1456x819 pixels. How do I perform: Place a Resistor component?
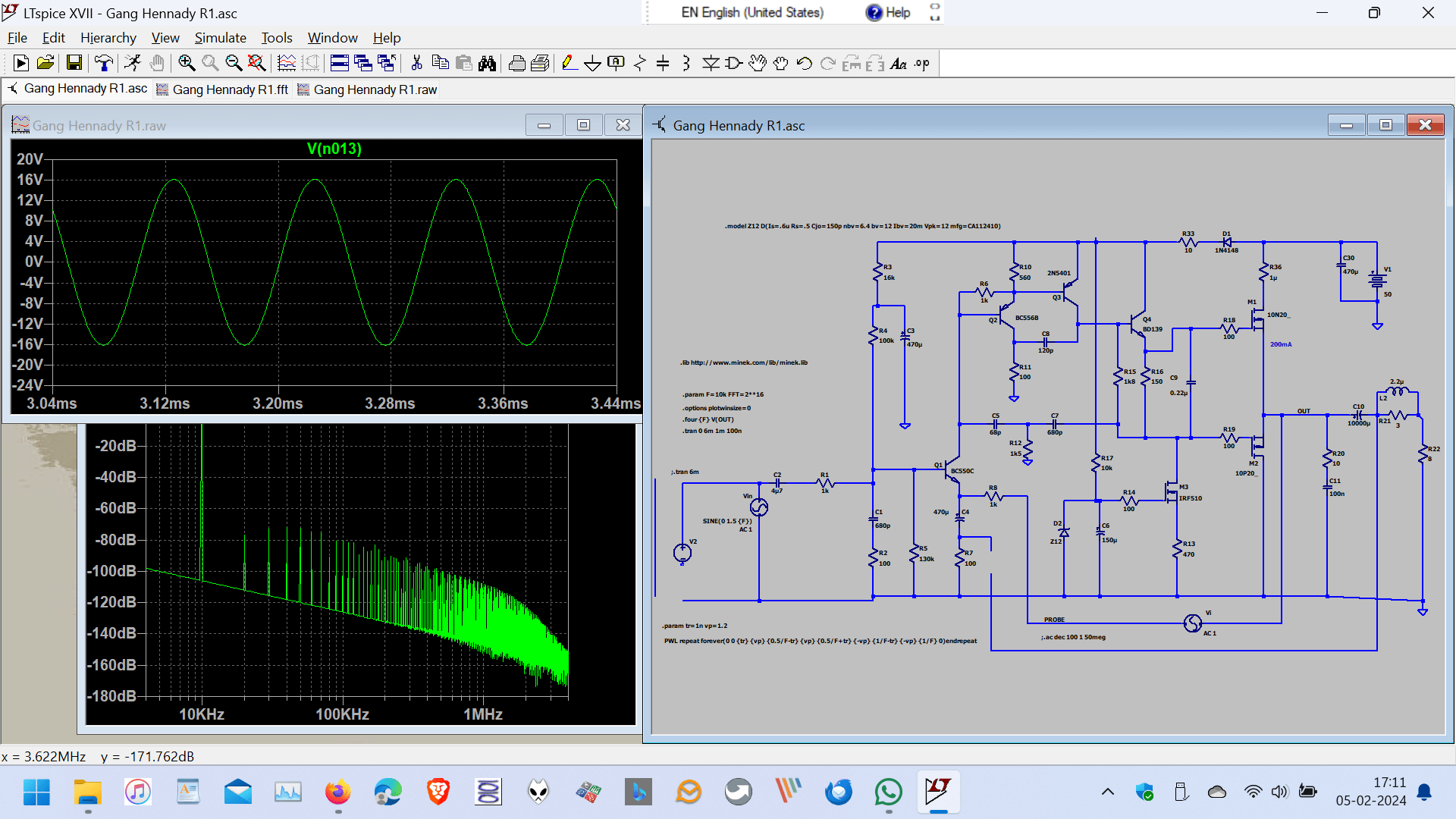pos(640,64)
